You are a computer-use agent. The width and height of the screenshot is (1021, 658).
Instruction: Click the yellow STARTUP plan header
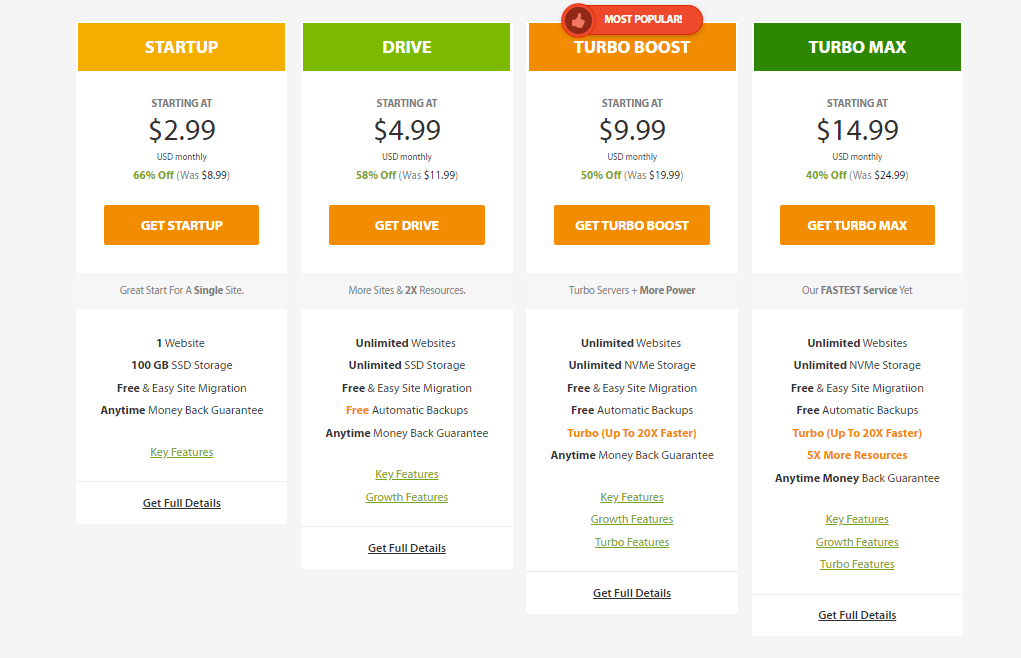coord(182,47)
